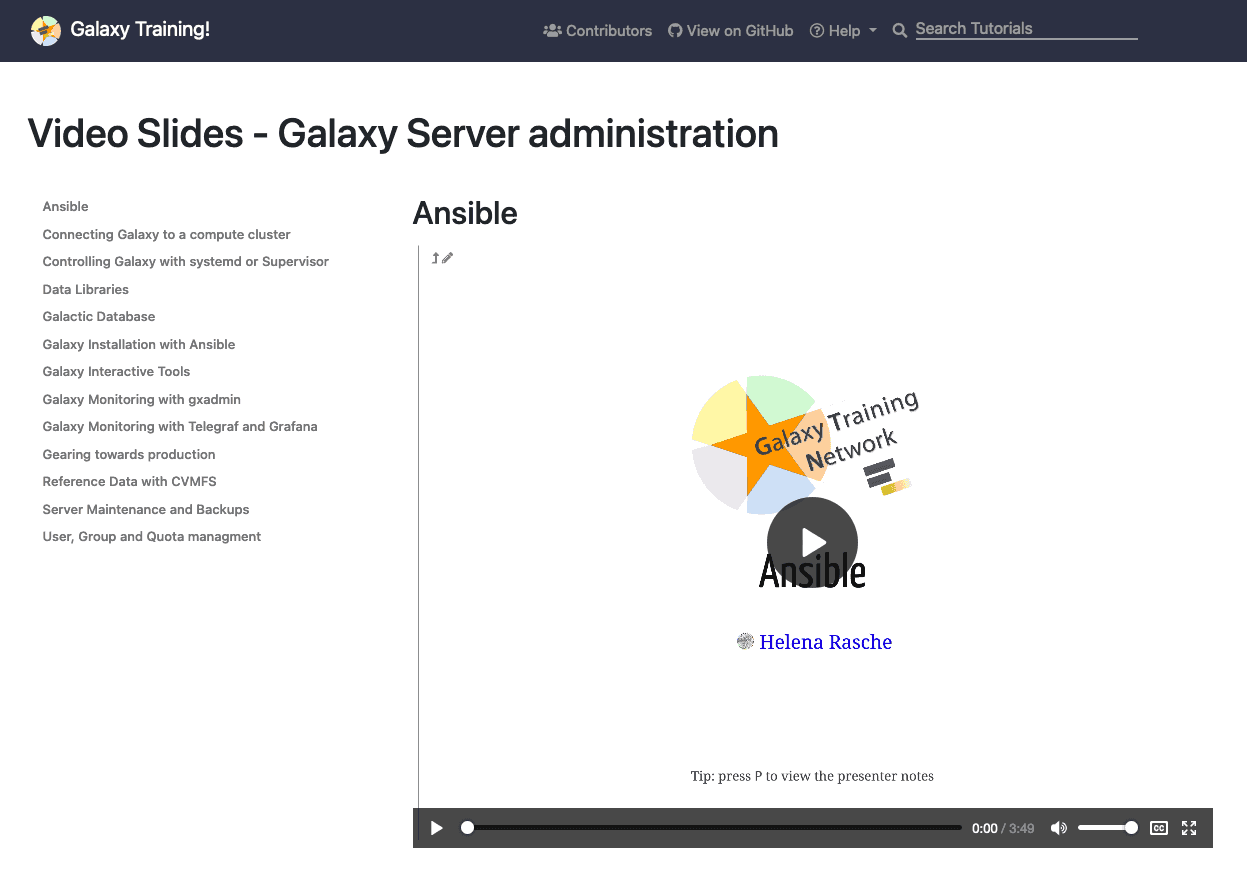The height and width of the screenshot is (885, 1247).
Task: Click the search magnifier icon
Action: 900,31
